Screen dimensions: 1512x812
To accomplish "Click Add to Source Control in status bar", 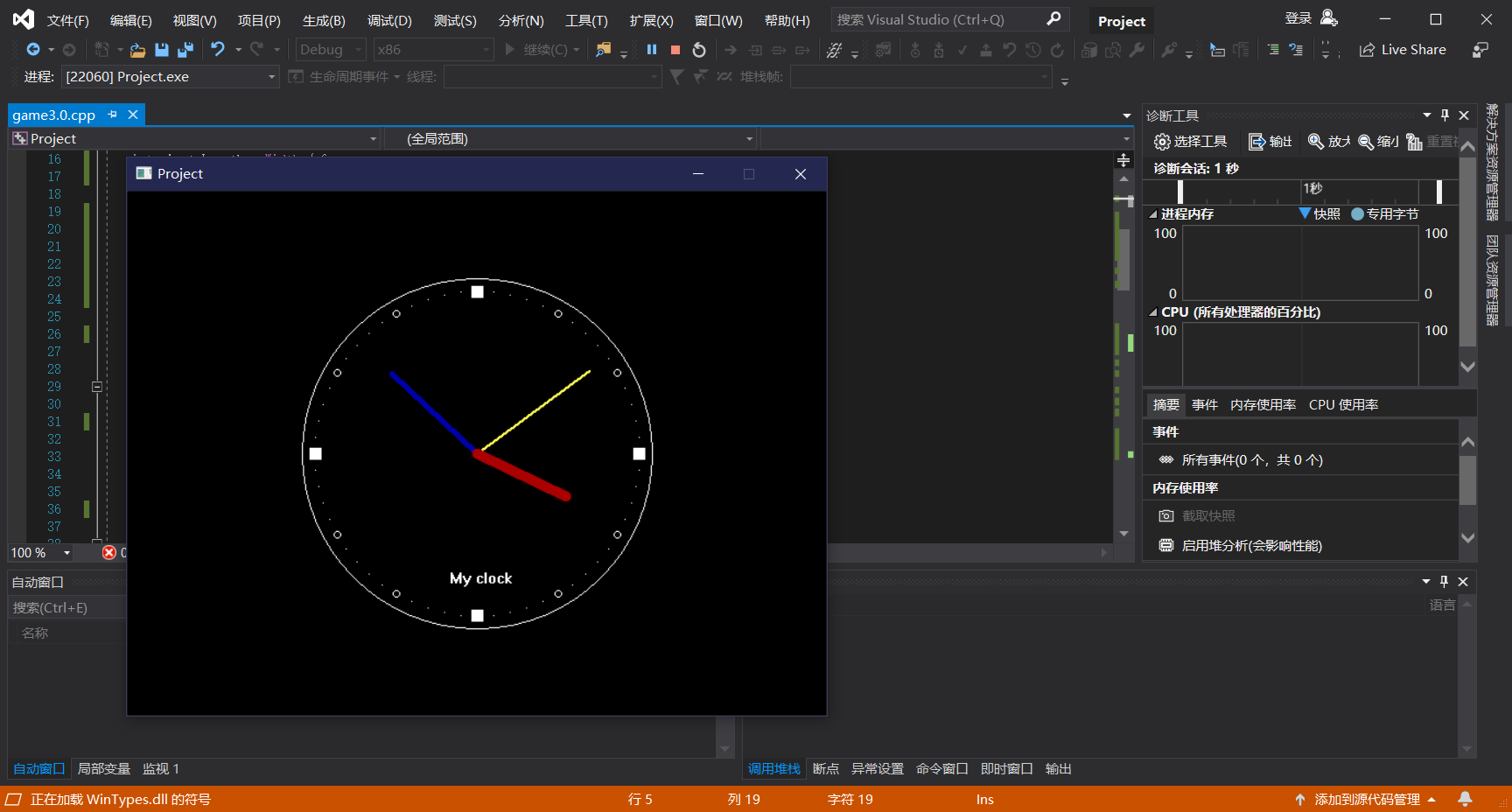I will pyautogui.click(x=1367, y=799).
